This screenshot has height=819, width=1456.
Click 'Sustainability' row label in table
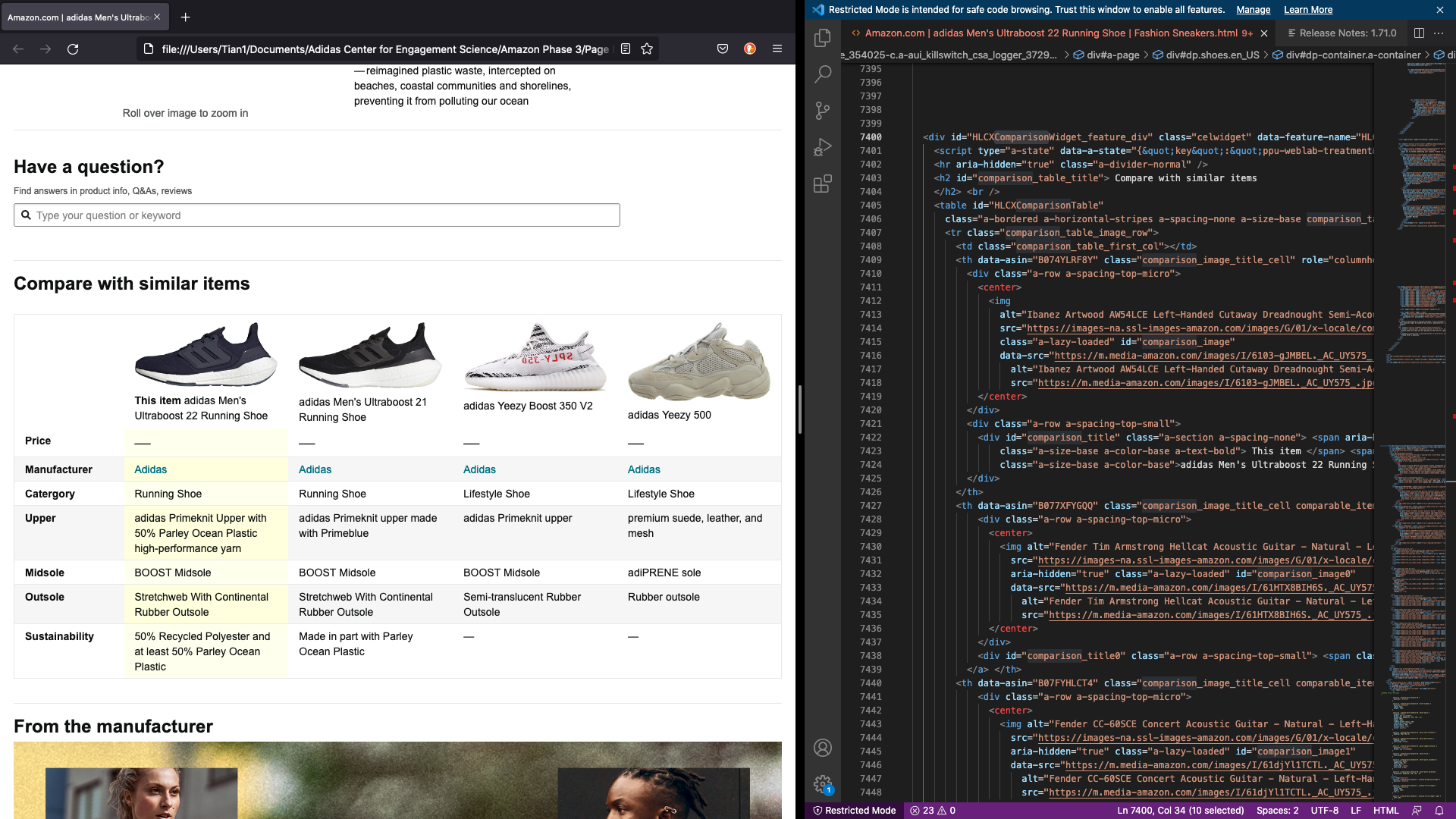pos(59,636)
